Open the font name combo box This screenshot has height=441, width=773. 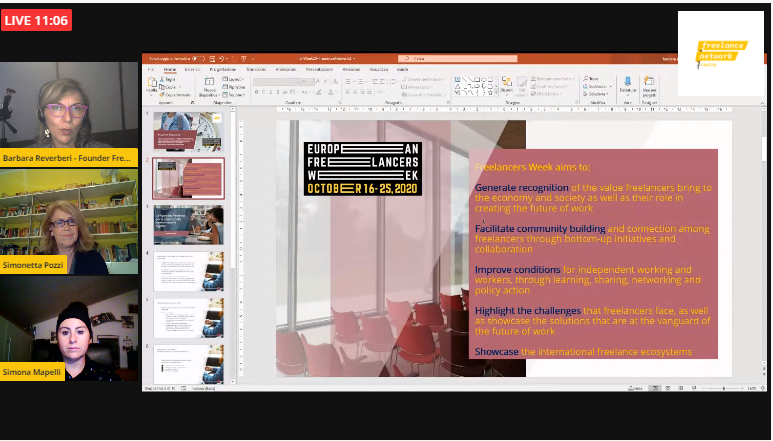click(x=277, y=81)
